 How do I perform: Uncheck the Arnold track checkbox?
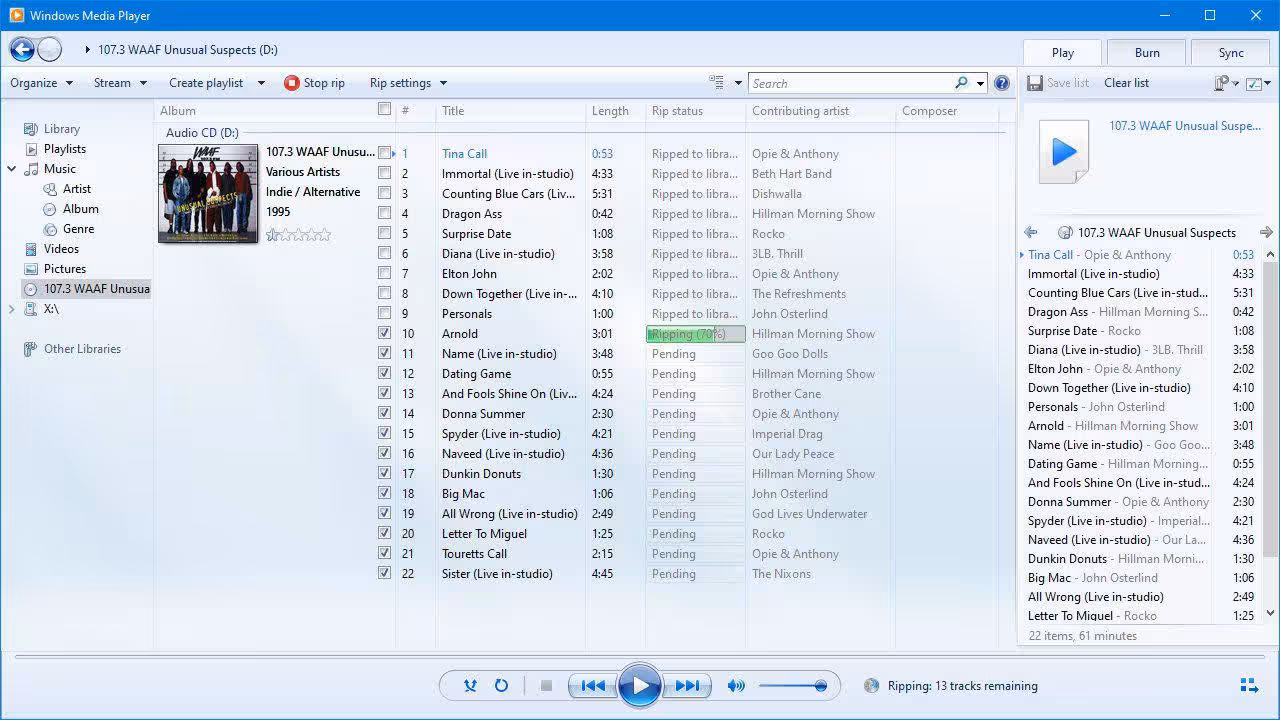coord(384,333)
